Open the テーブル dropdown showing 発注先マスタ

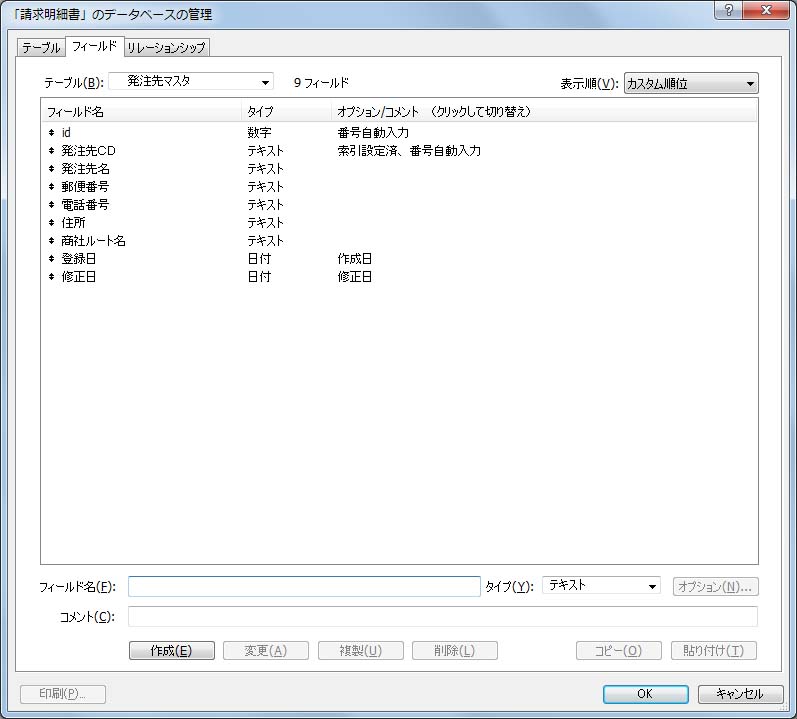(191, 81)
